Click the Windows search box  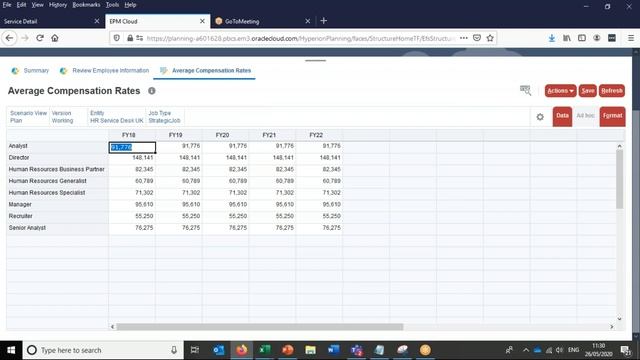click(102, 350)
